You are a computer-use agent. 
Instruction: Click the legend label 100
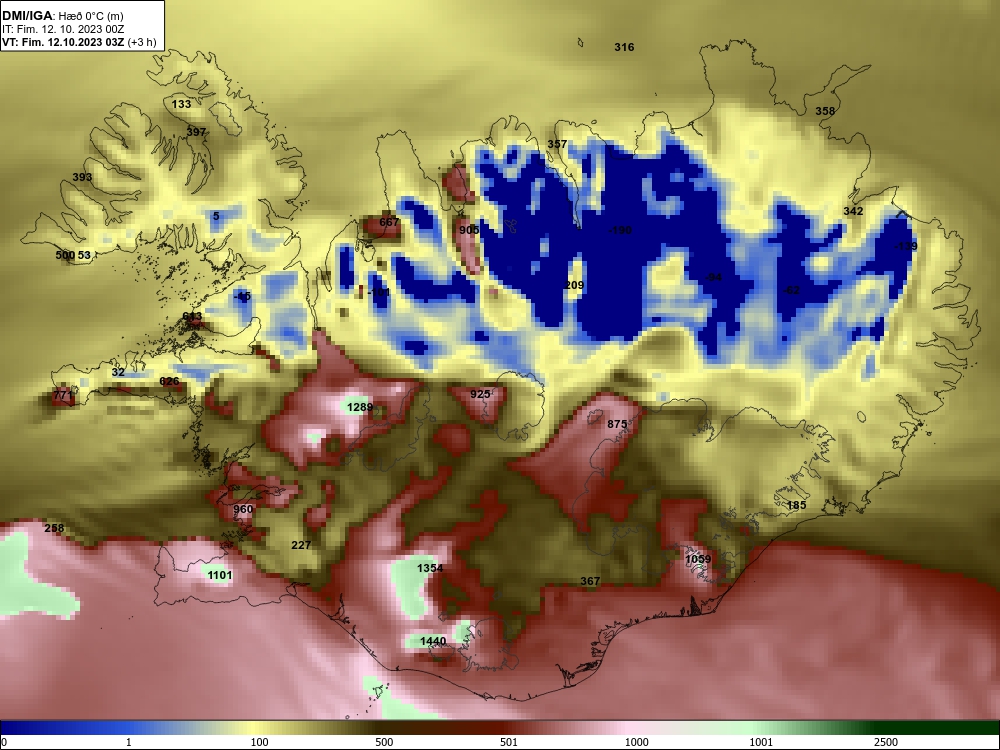259,742
